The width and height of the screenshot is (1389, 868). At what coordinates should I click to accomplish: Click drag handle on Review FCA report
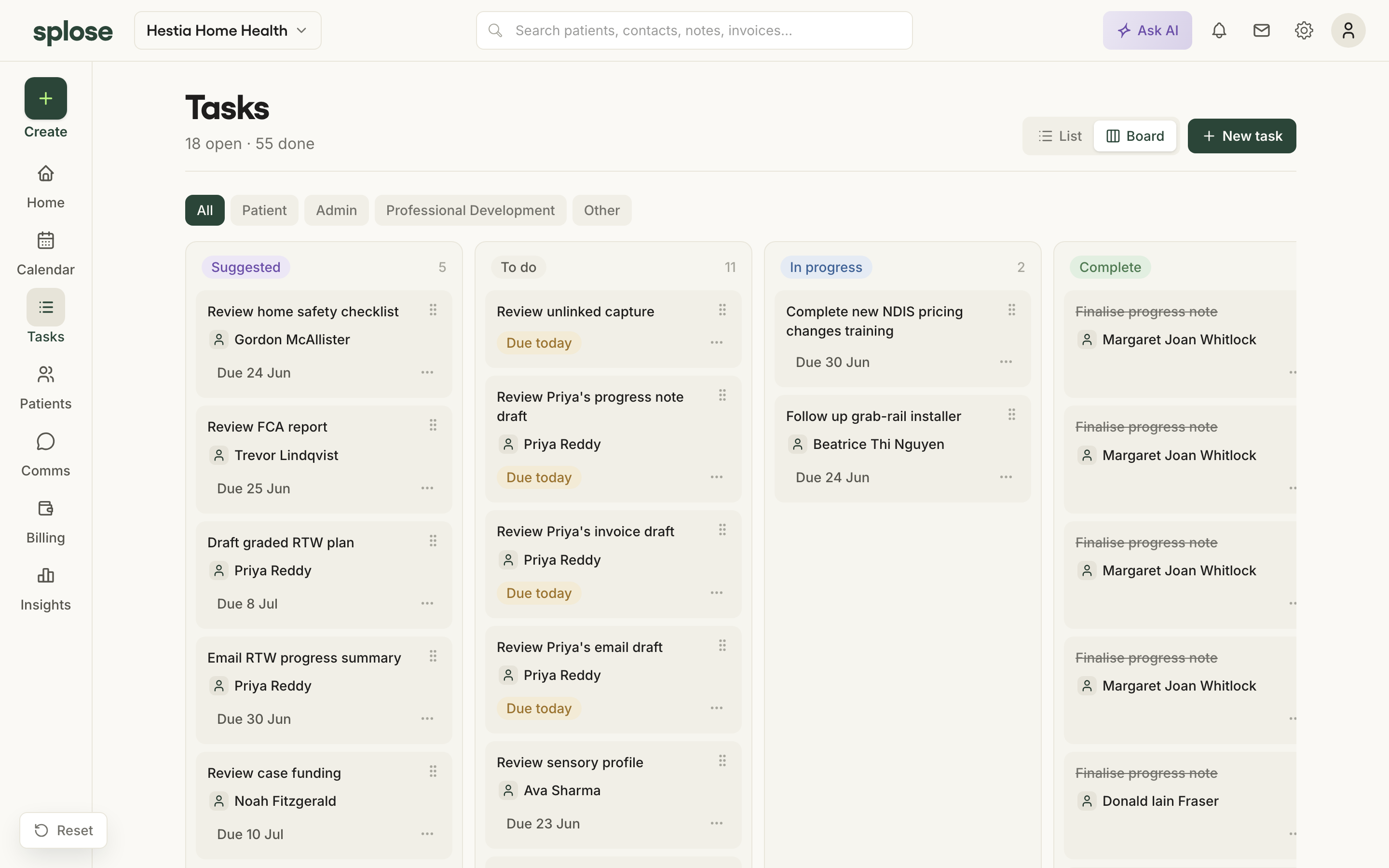434,425
